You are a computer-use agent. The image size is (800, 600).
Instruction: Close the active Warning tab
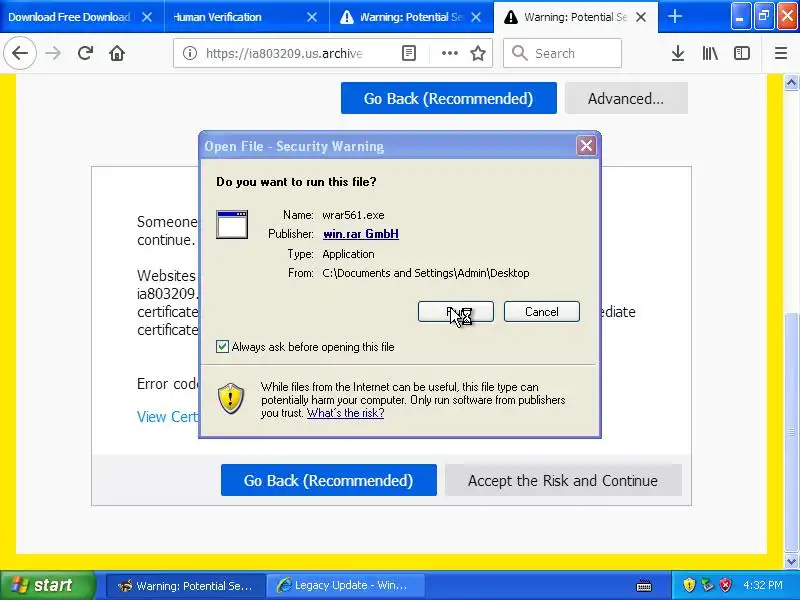tap(641, 17)
